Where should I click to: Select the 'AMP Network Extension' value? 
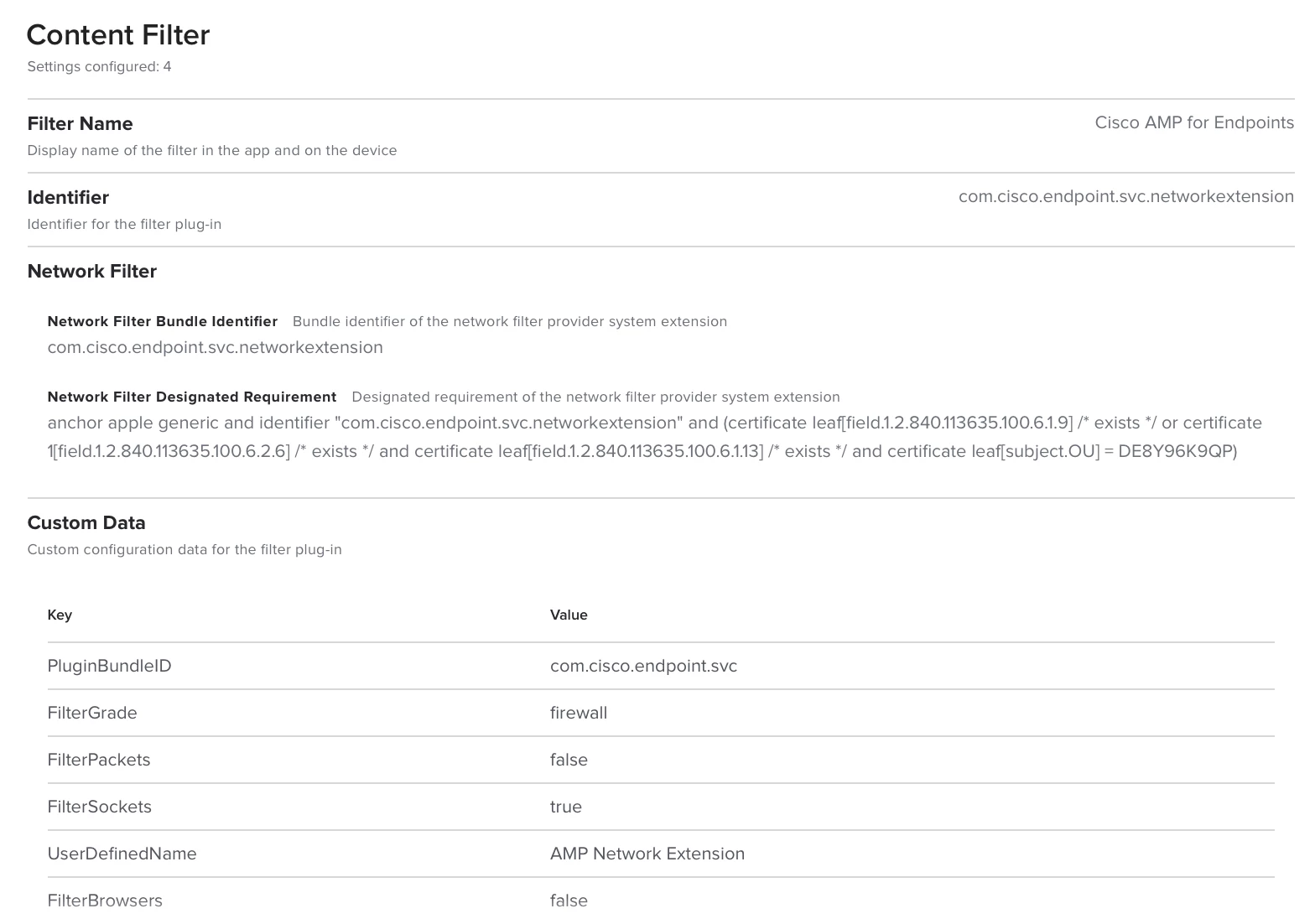[x=647, y=854]
